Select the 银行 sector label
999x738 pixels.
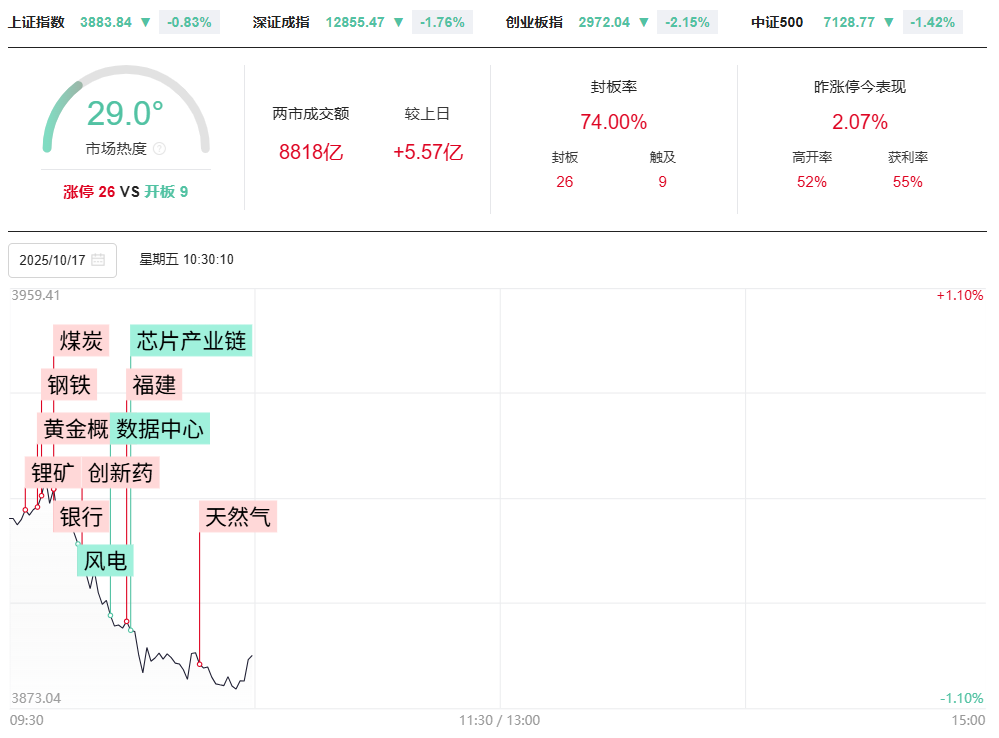click(x=81, y=517)
